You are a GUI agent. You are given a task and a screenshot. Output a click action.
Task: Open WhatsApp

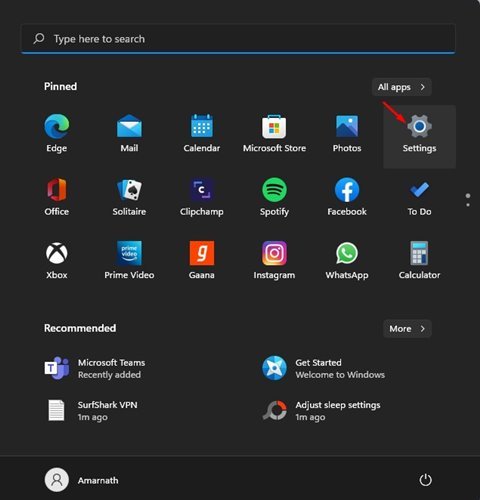[x=347, y=253]
